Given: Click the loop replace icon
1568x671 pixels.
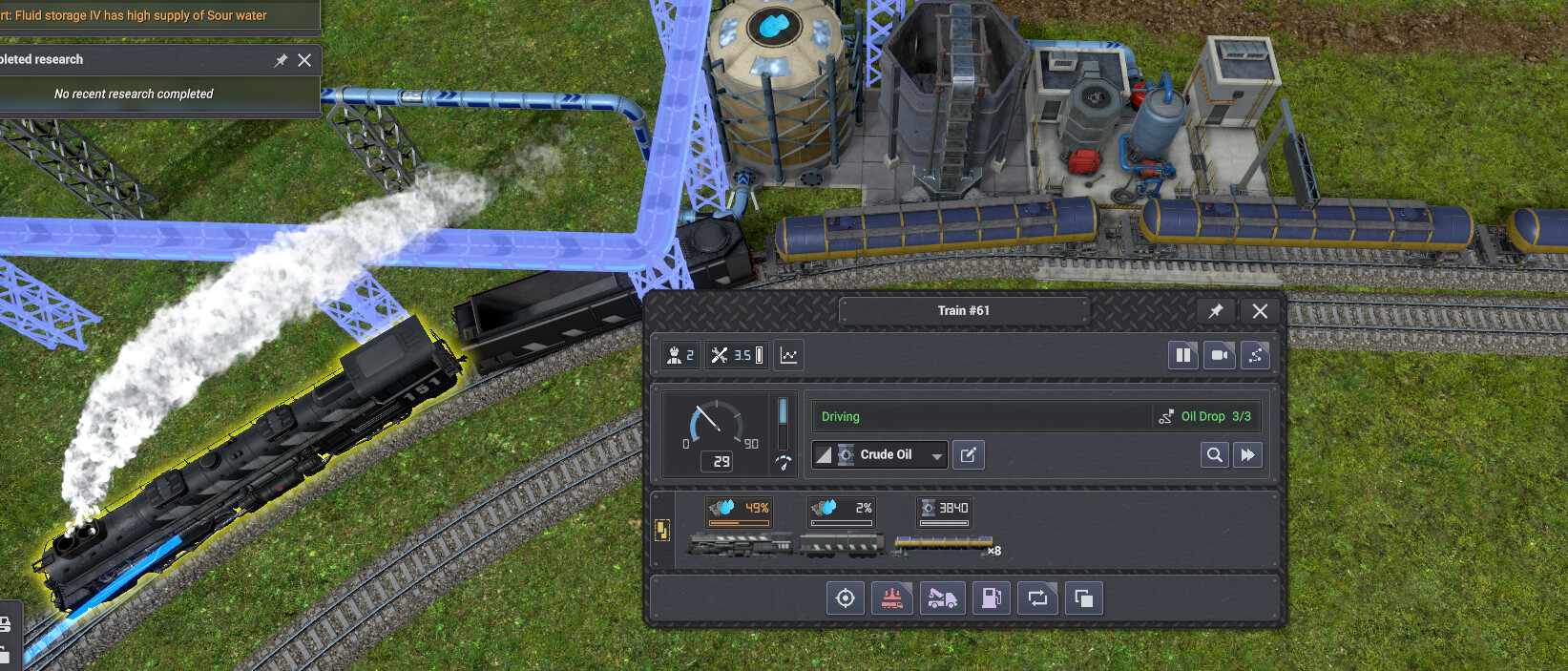Looking at the screenshot, I should [1037, 598].
